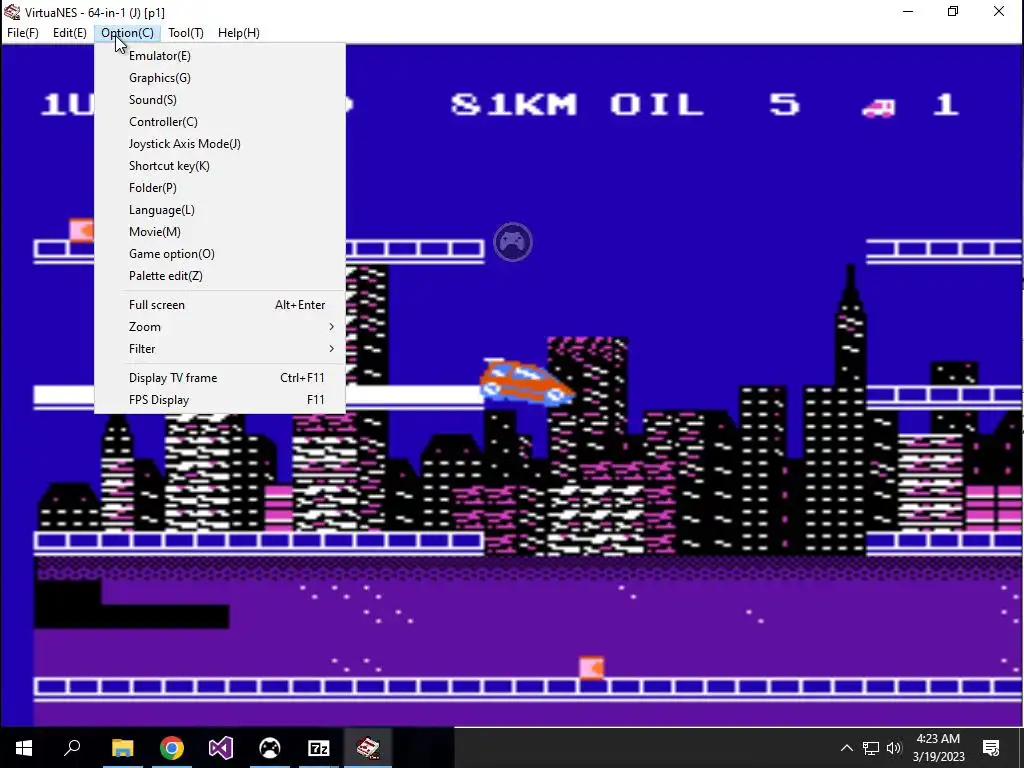Image resolution: width=1024 pixels, height=768 pixels.
Task: Open the gamepad app in the taskbar
Action: [x=270, y=748]
